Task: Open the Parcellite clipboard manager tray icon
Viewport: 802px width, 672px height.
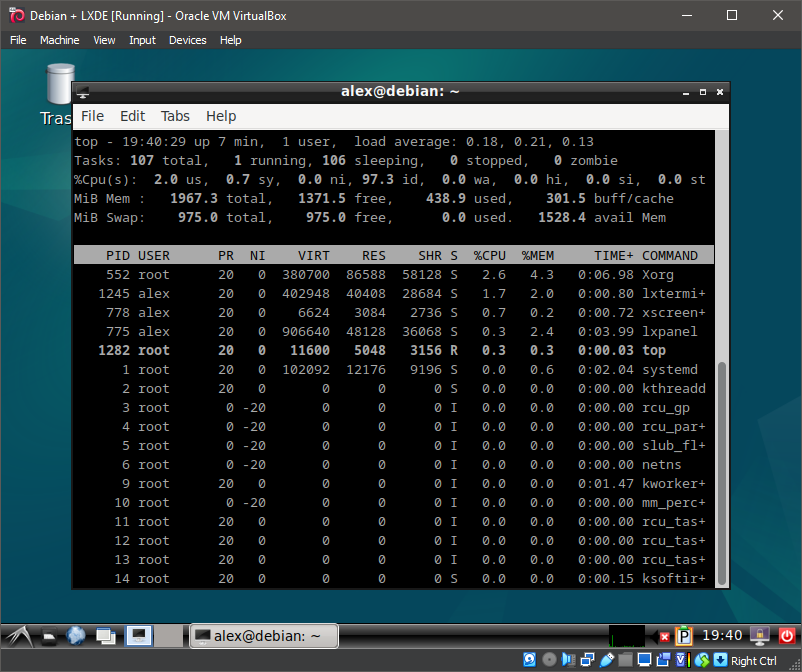Action: pos(683,635)
